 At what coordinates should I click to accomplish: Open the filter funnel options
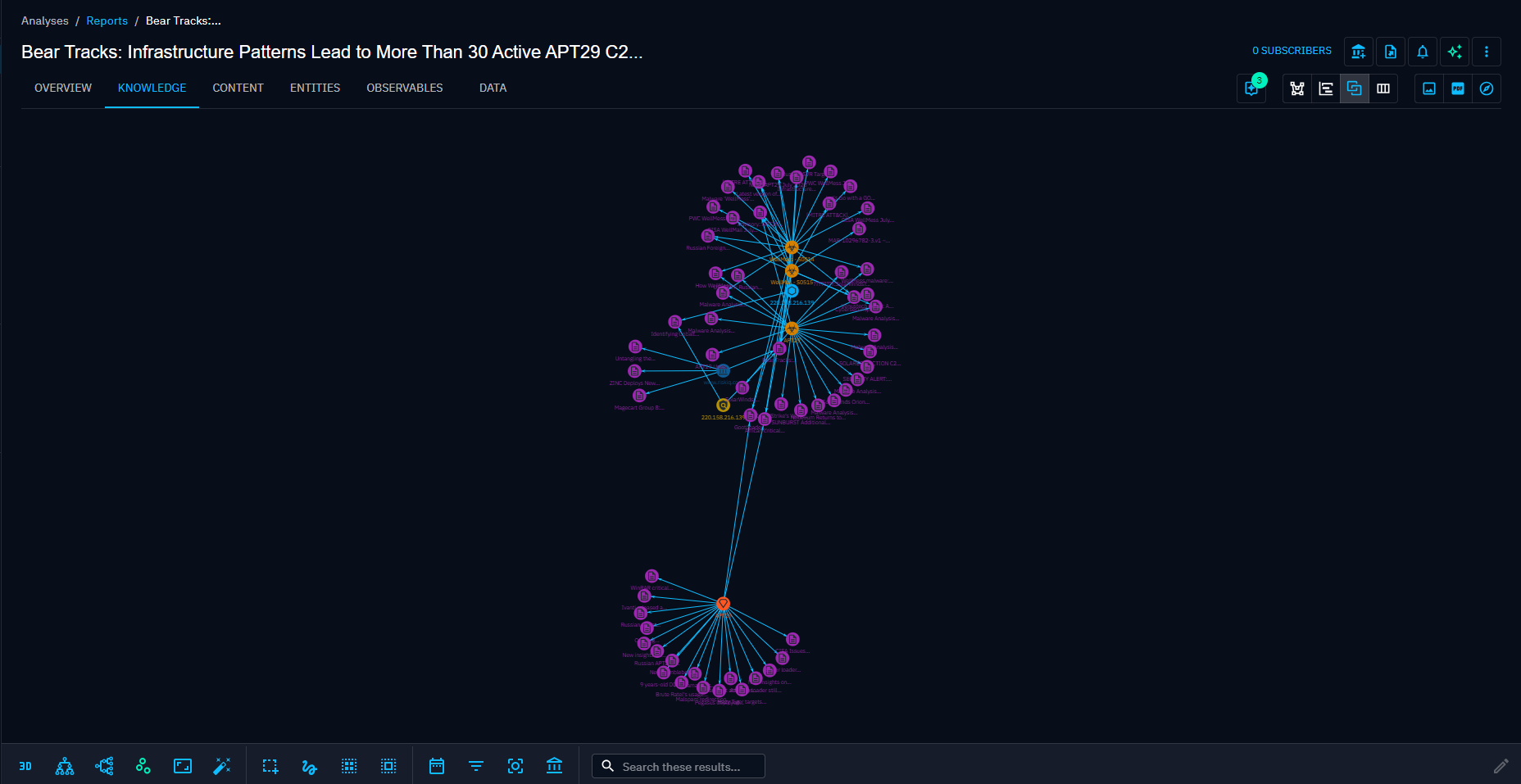(476, 766)
